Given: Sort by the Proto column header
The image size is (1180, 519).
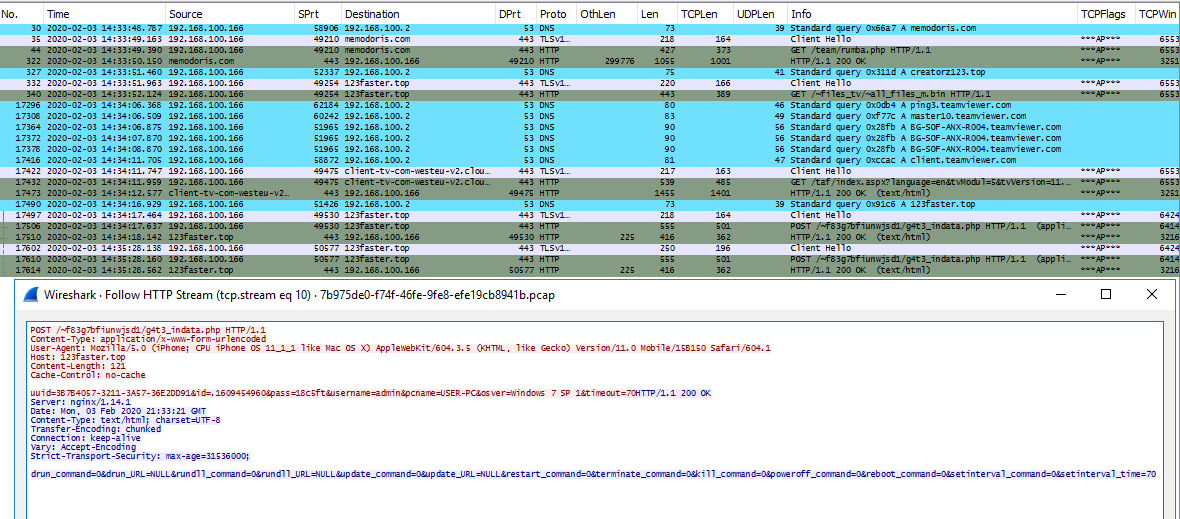Looking at the screenshot, I should tap(556, 14).
